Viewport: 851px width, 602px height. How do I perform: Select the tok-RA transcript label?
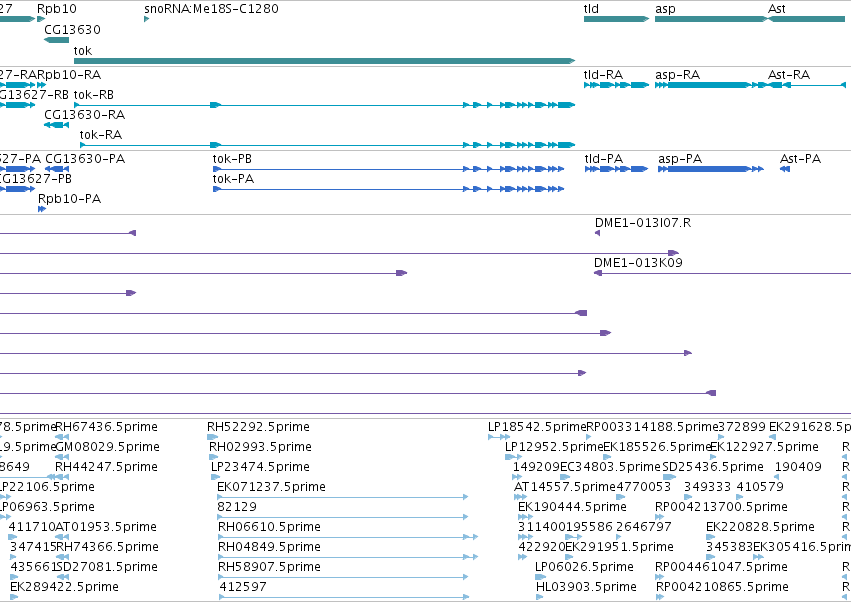(x=100, y=135)
